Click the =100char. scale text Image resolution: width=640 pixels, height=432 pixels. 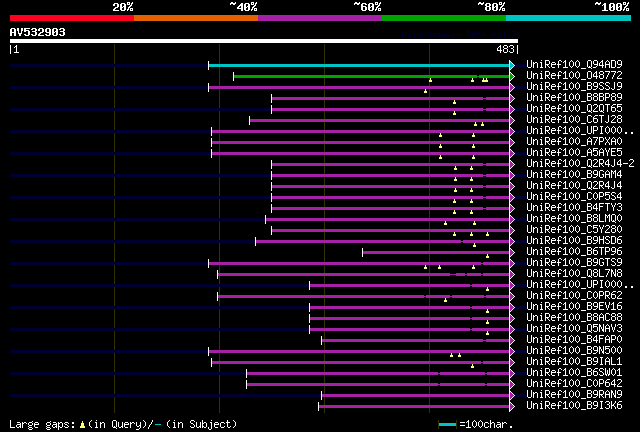point(486,425)
